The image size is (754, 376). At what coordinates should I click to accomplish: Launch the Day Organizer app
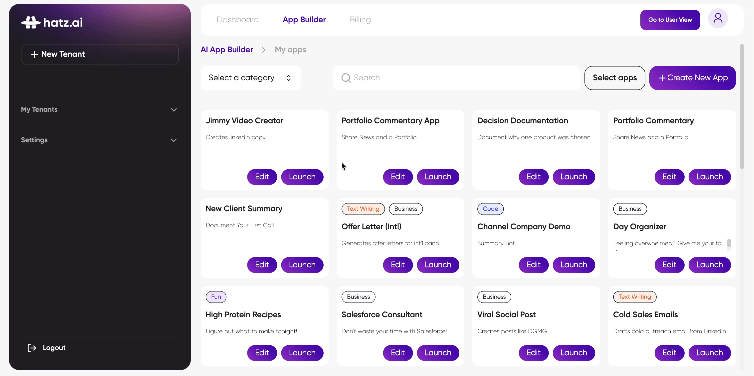coord(710,264)
